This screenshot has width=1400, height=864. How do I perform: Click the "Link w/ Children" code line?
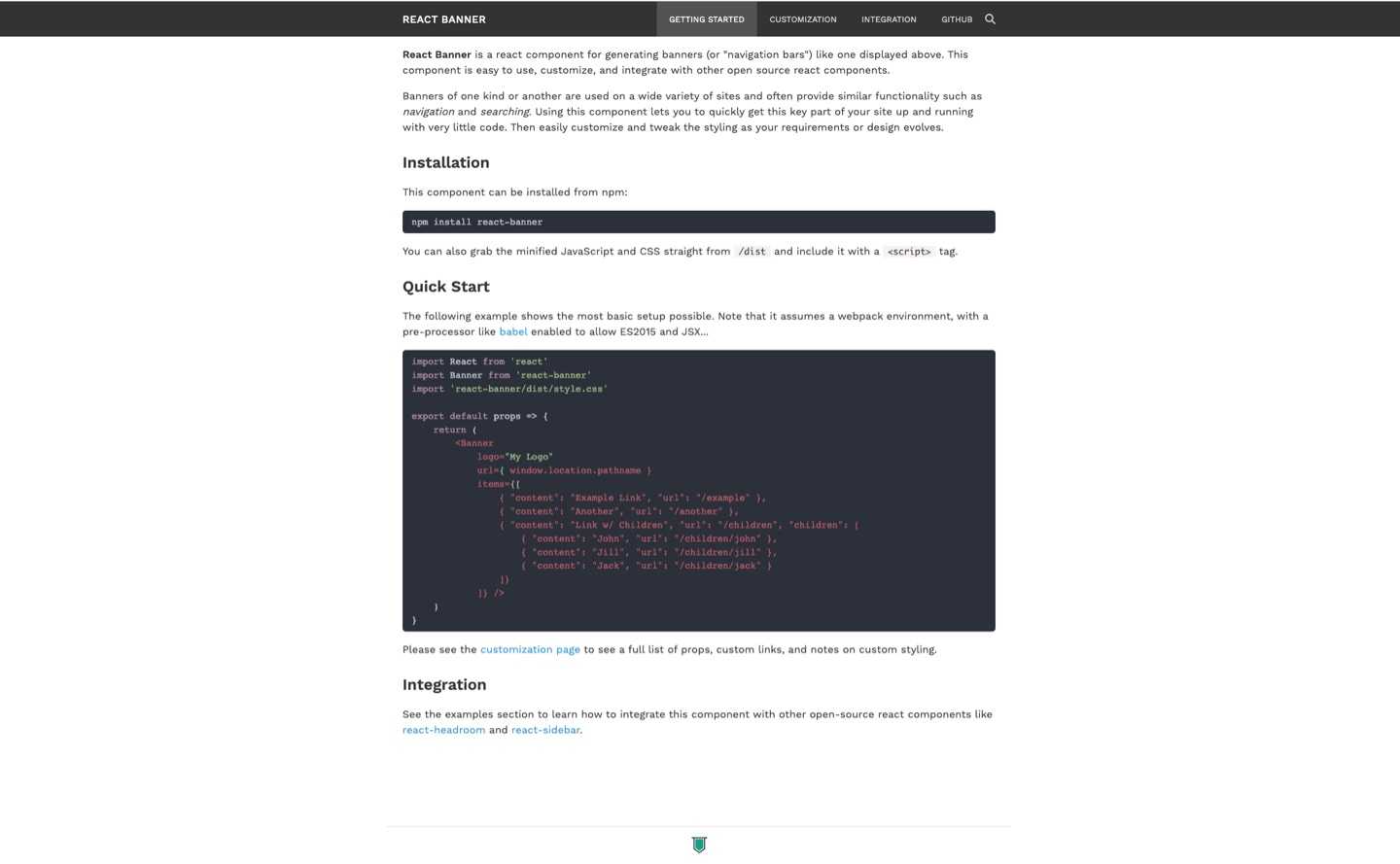tap(680, 525)
